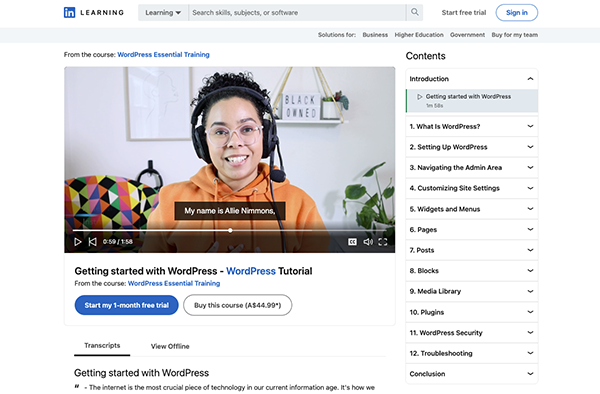600x394 pixels.
Task: Click the Getting started with WordPress transcript heading
Action: point(142,373)
